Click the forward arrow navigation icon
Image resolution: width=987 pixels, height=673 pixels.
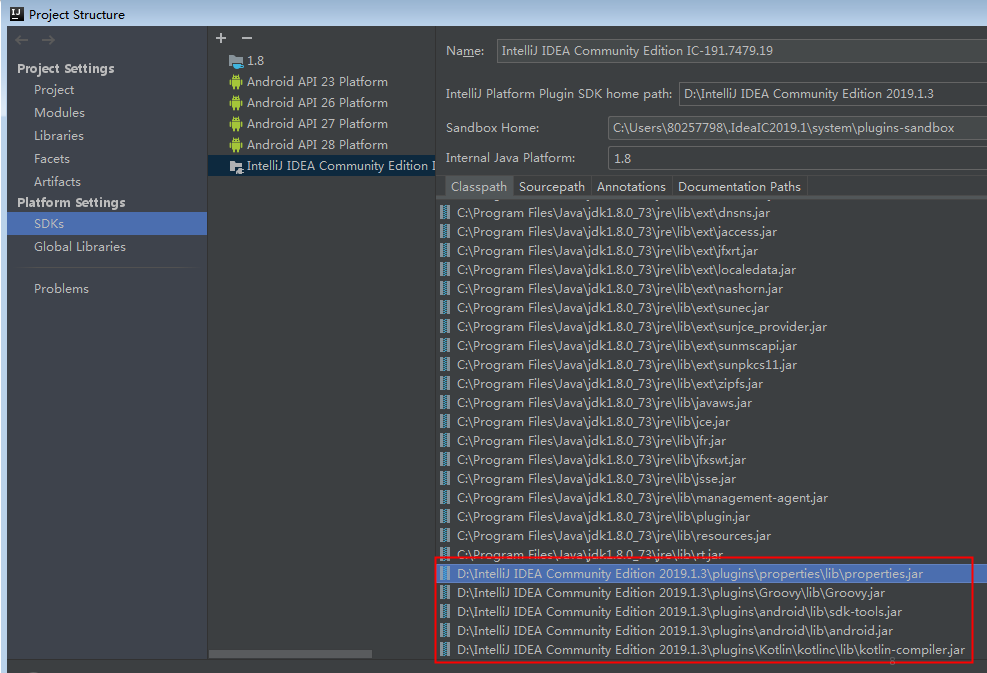(x=48, y=40)
